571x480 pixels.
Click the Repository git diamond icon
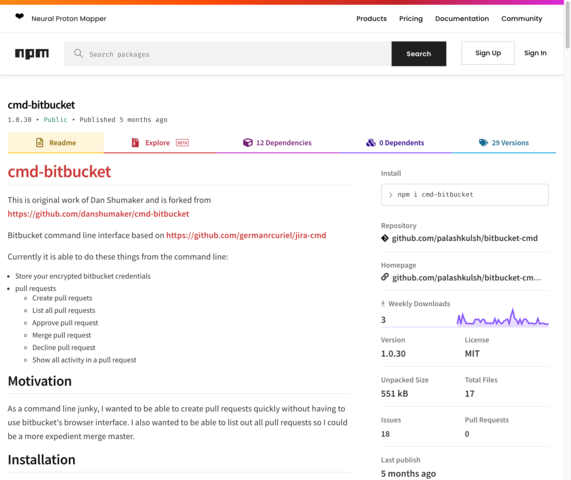click(x=385, y=238)
